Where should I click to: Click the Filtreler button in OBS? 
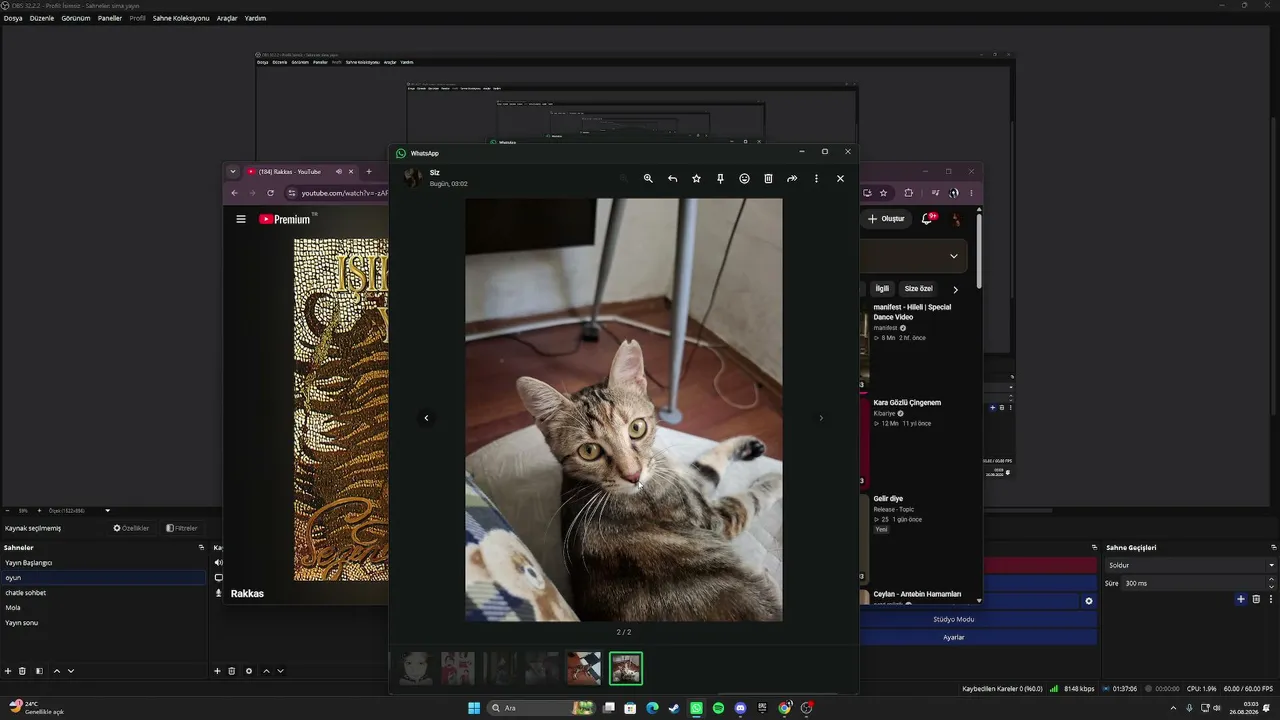[182, 528]
